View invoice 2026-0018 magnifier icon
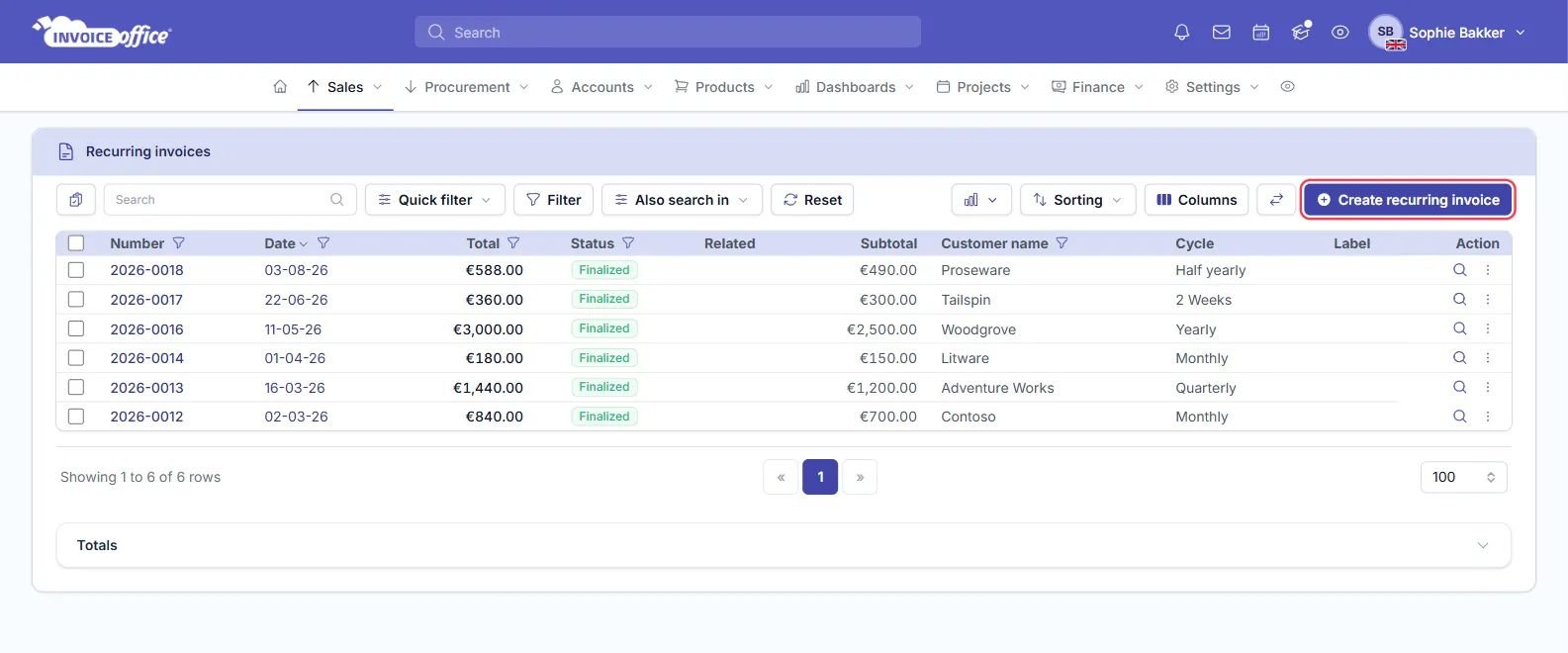Image resolution: width=1568 pixels, height=653 pixels. pyautogui.click(x=1459, y=270)
